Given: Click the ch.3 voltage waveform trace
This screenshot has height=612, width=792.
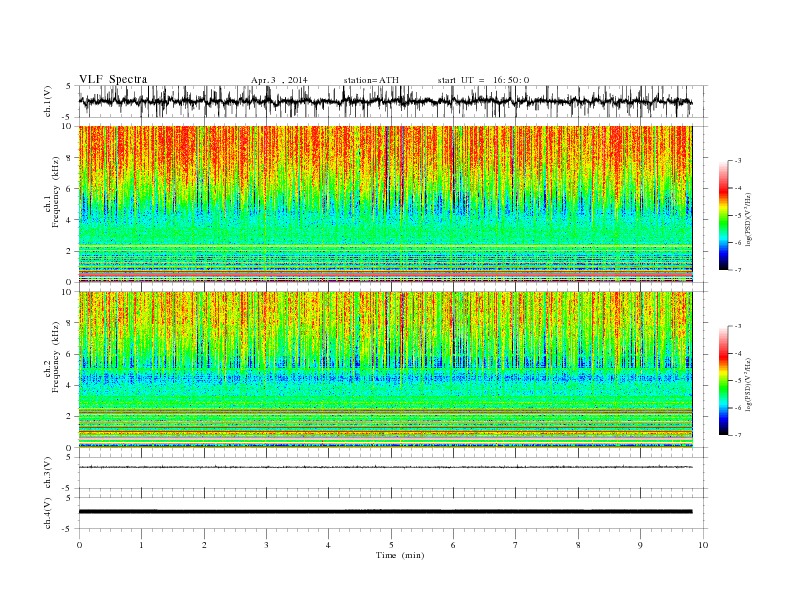Looking at the screenshot, I should (385, 467).
